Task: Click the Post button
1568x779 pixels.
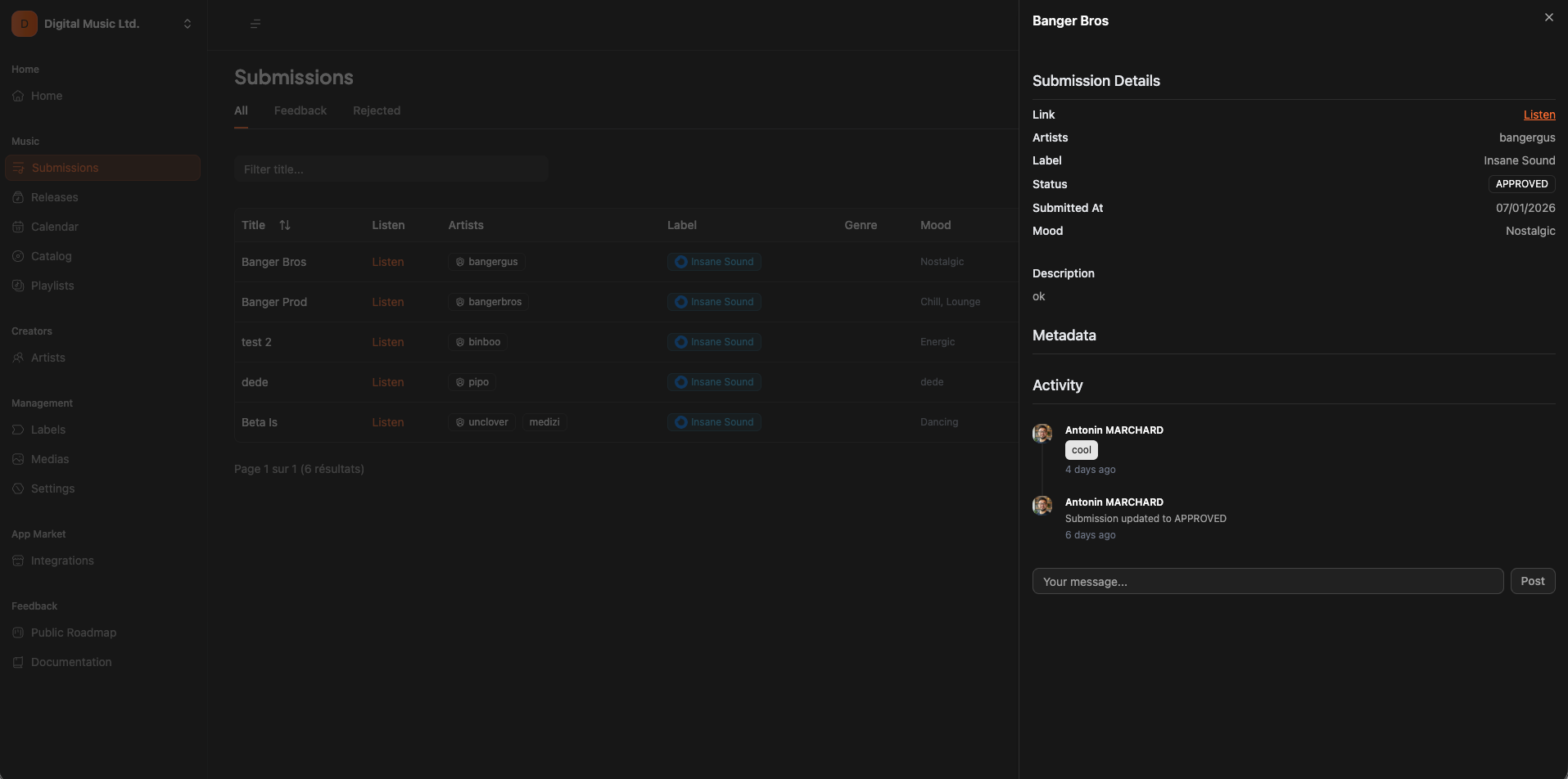Action: coord(1533,581)
